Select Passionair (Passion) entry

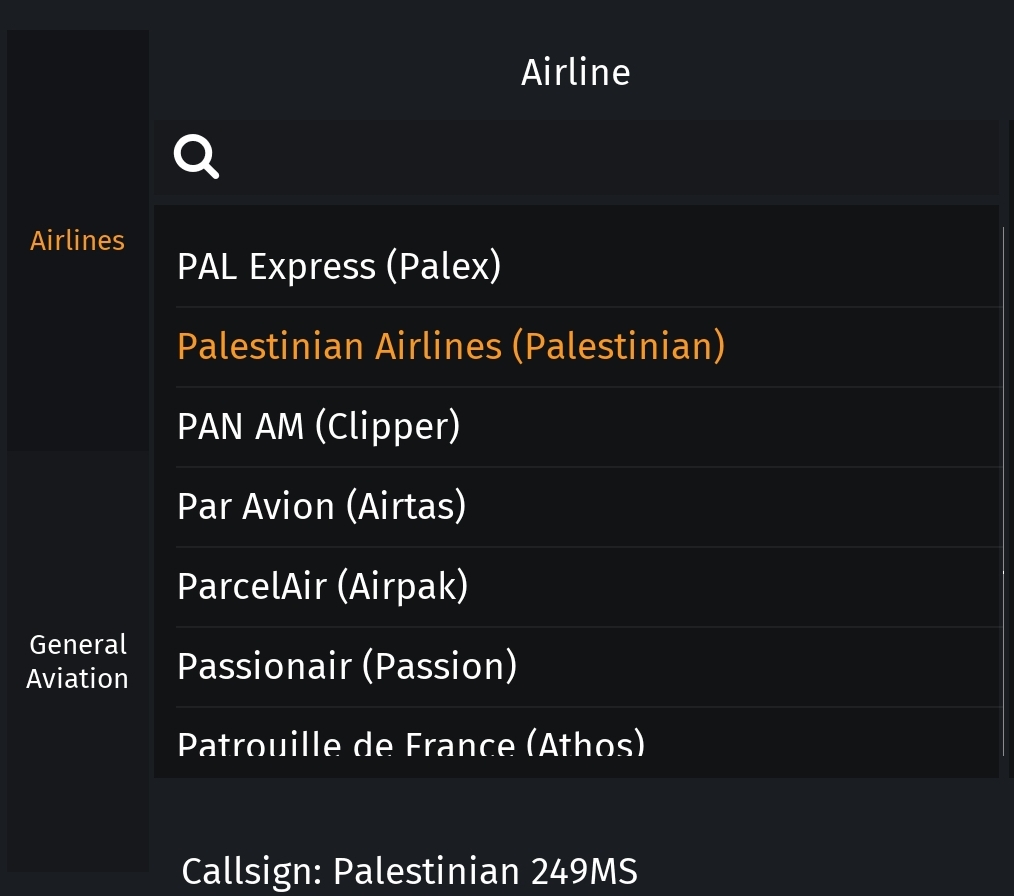346,666
